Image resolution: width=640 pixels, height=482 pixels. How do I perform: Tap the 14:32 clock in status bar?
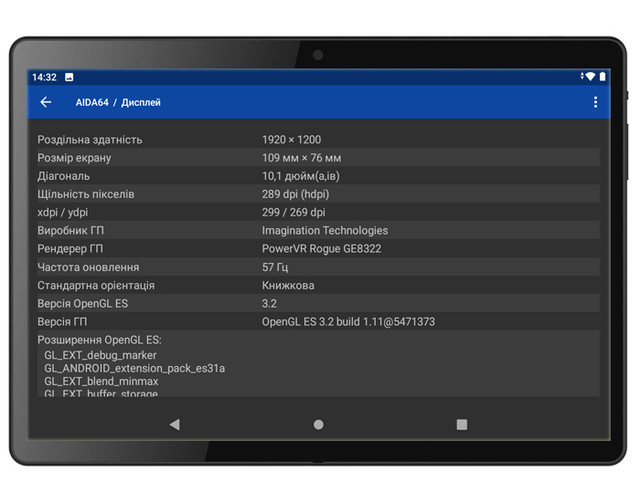(44, 77)
